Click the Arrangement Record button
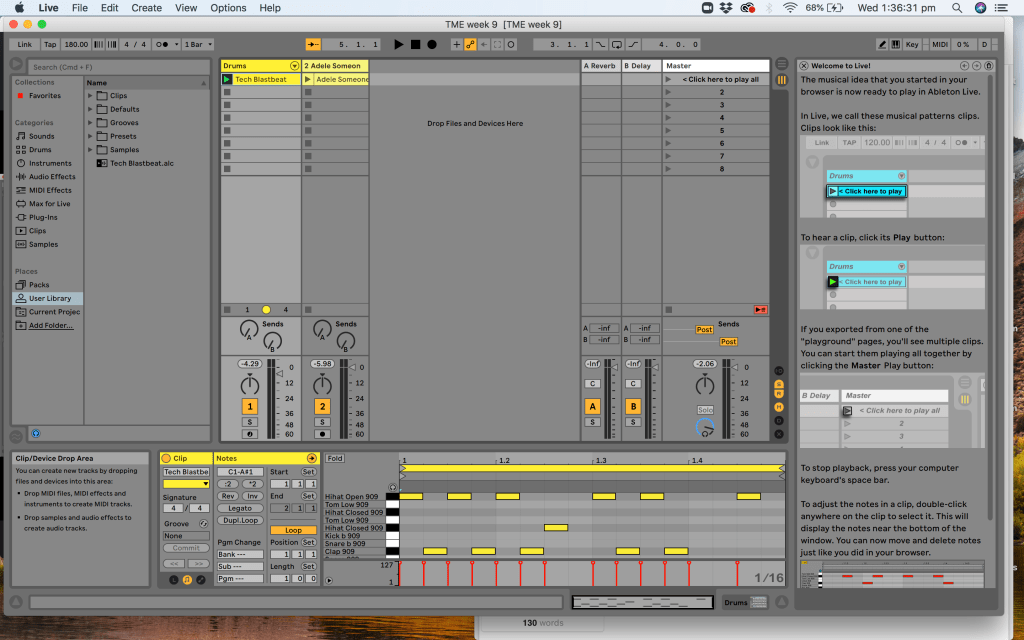The height and width of the screenshot is (640, 1024). [432, 45]
